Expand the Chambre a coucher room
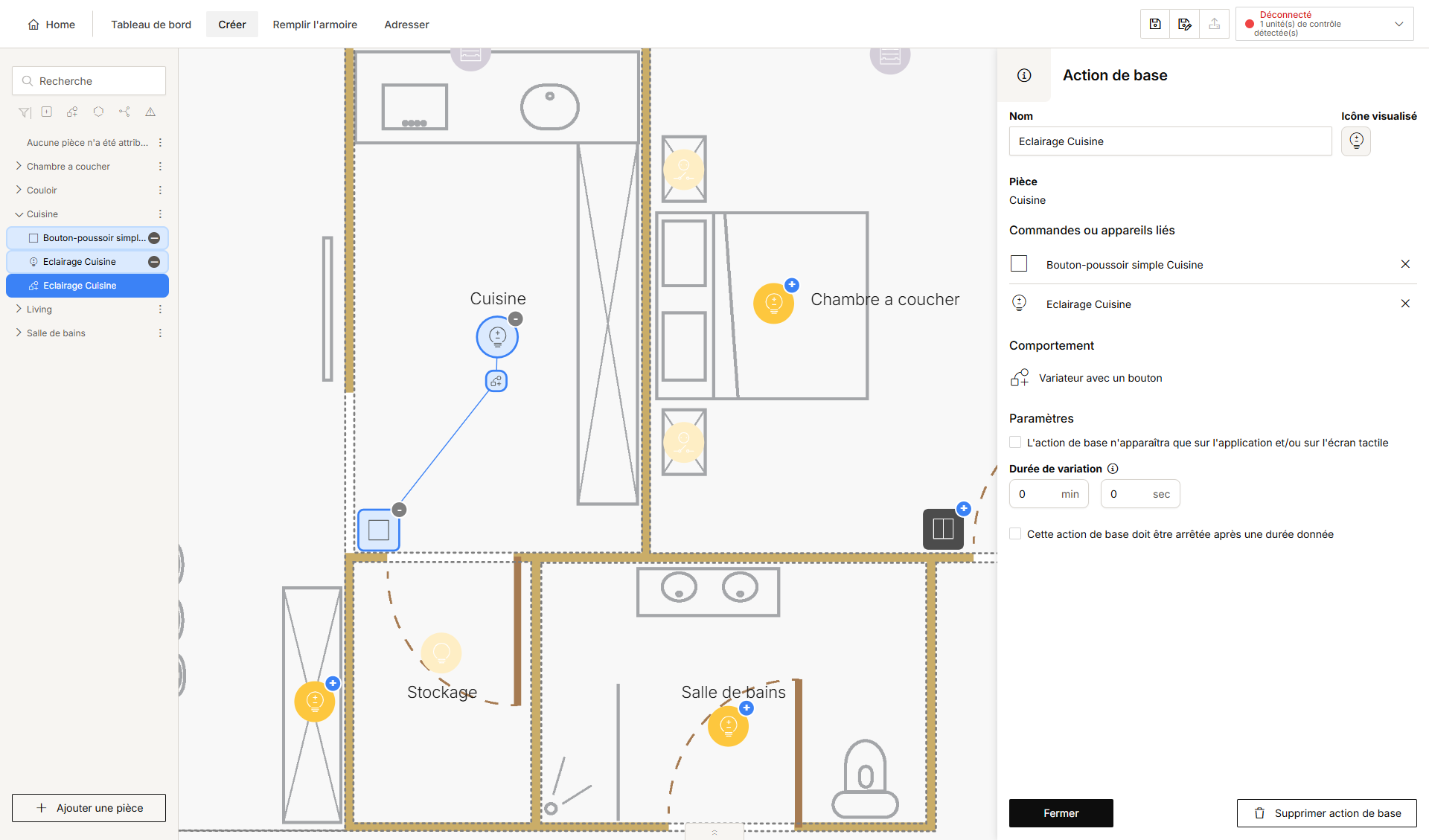The width and height of the screenshot is (1429, 840). (x=19, y=166)
